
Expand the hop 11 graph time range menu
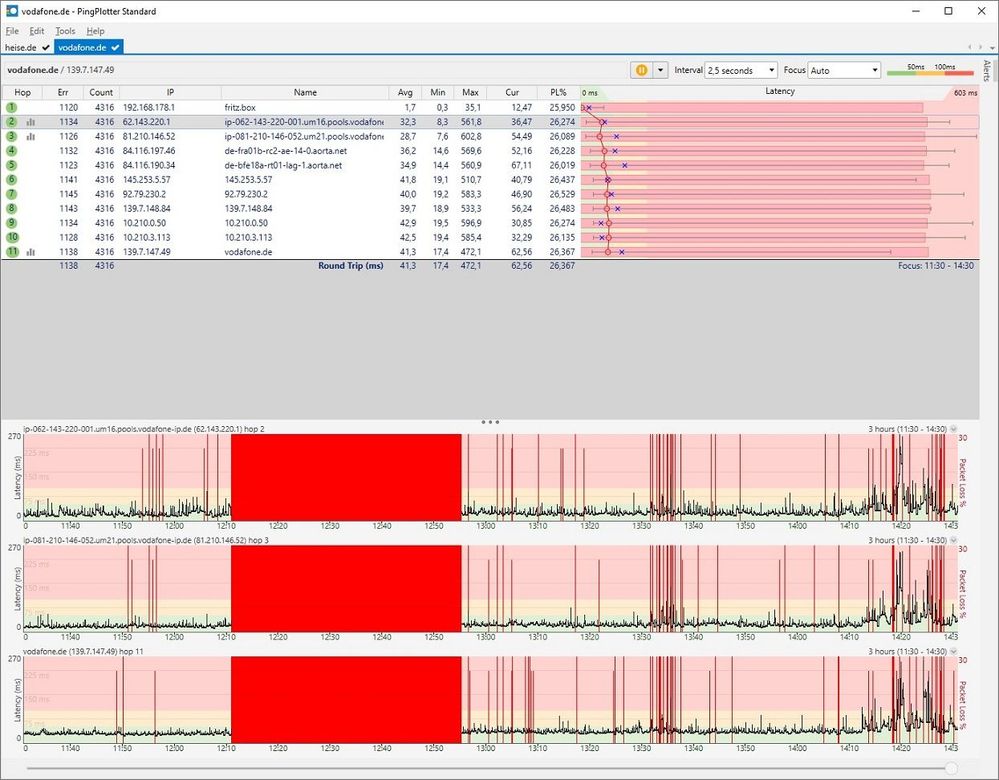[x=954, y=651]
